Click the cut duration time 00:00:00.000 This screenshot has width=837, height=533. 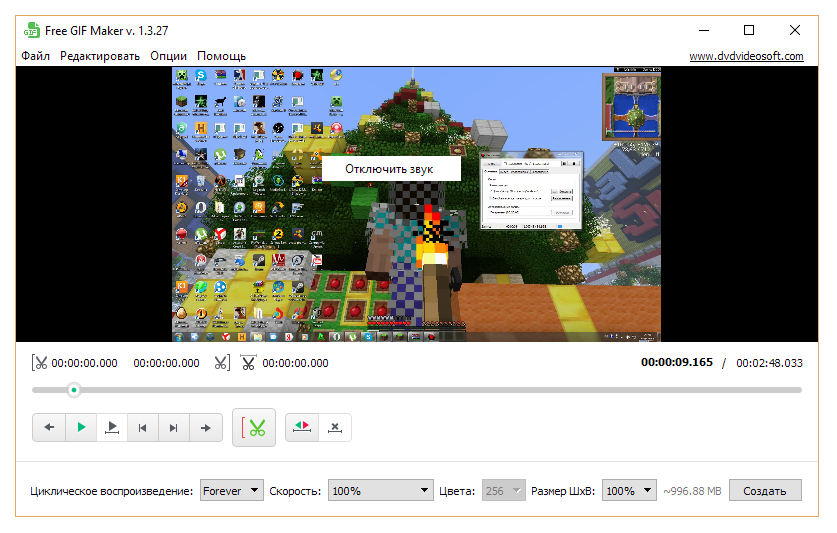tap(295, 363)
